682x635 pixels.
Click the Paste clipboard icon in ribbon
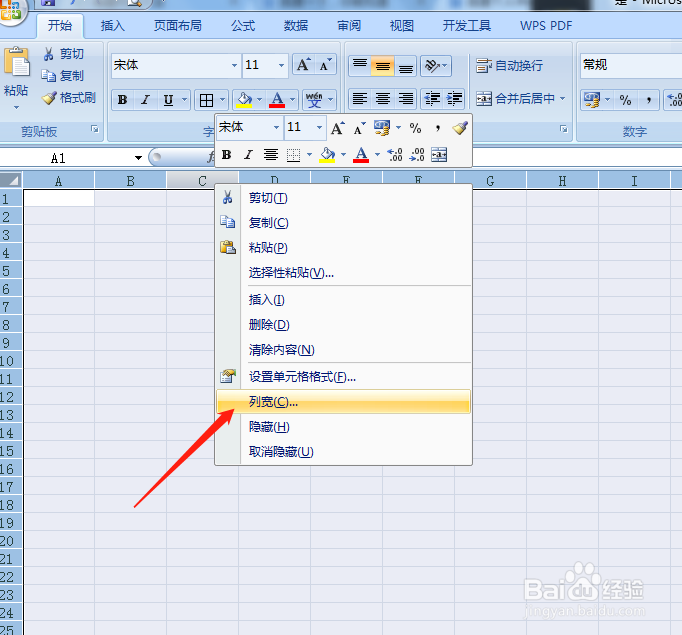point(17,62)
